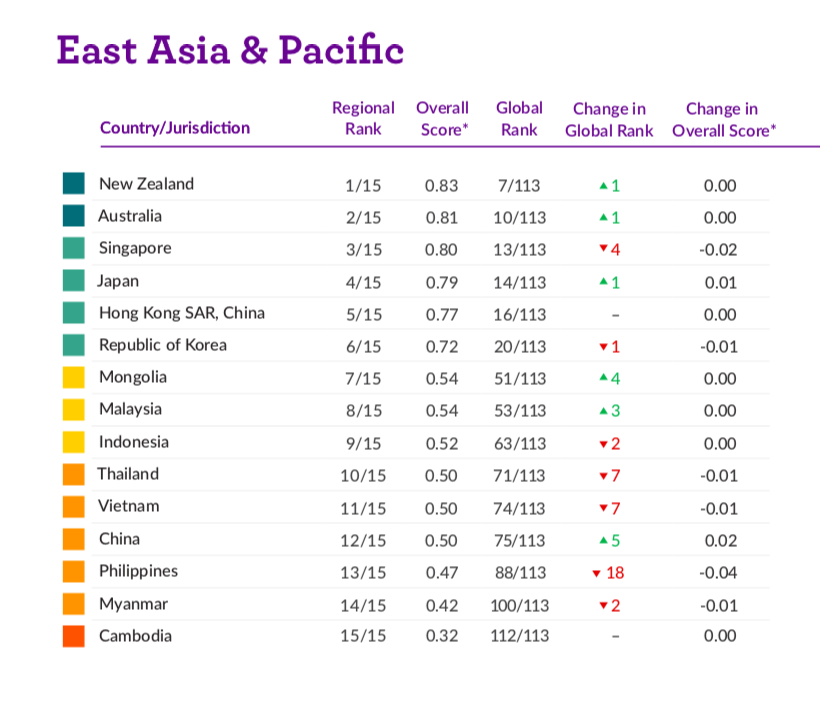This screenshot has height=716, width=820.
Task: Click the red down arrow in Indonesia row
Action: [x=603, y=445]
